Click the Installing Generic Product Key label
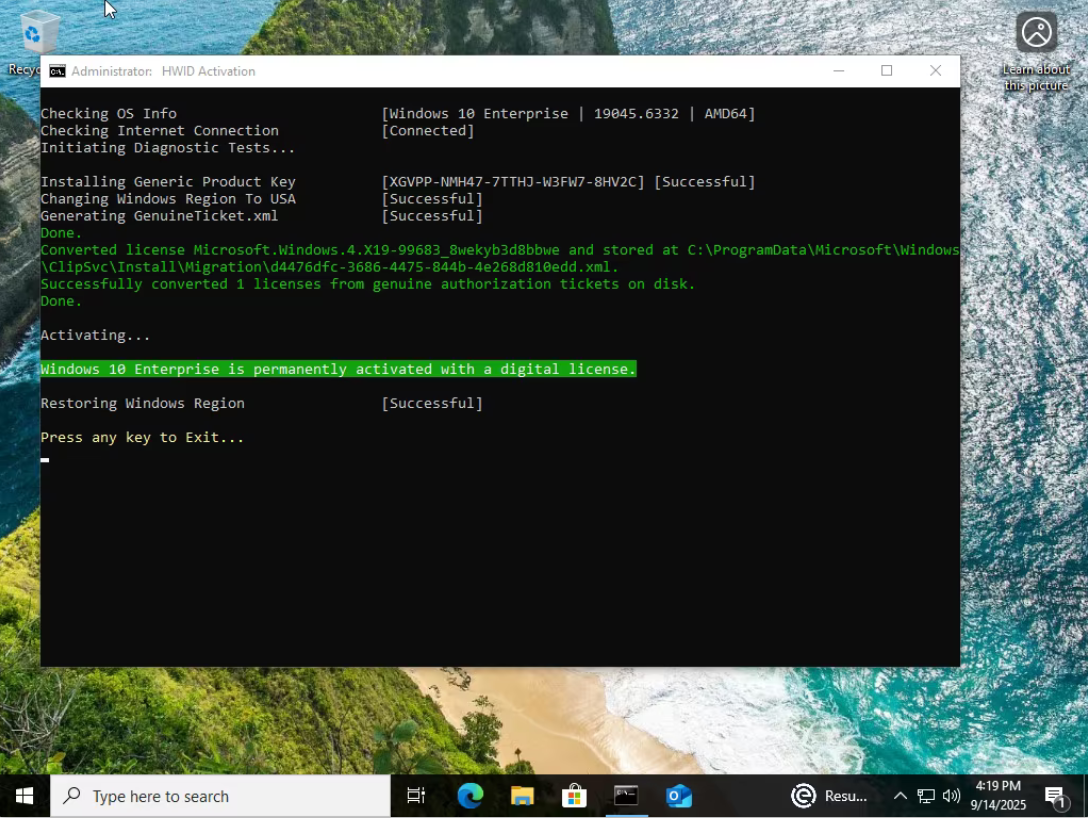The width and height of the screenshot is (1088, 818). pyautogui.click(x=168, y=182)
